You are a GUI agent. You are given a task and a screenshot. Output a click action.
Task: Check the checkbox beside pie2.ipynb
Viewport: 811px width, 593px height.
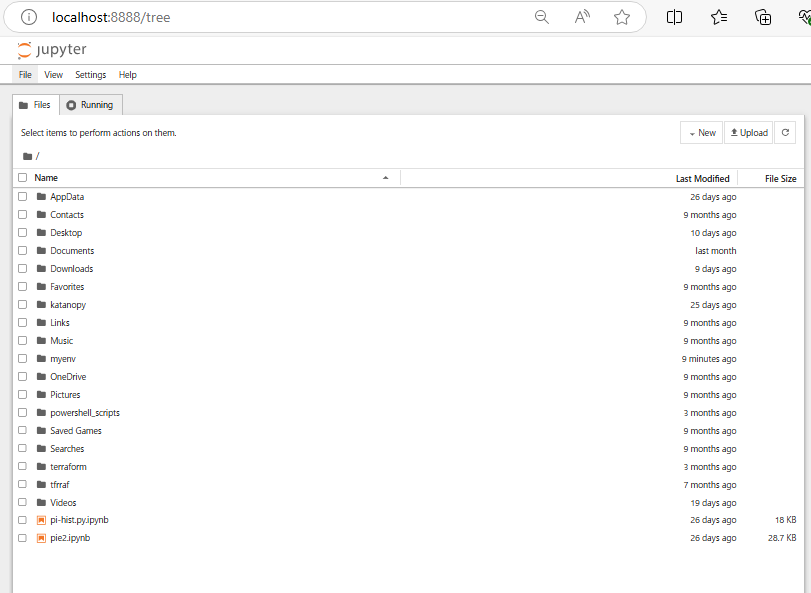click(23, 538)
